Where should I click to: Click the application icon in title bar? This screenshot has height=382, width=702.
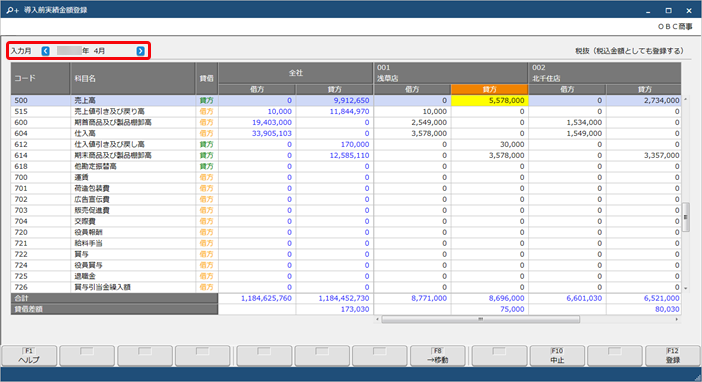tap(12, 10)
